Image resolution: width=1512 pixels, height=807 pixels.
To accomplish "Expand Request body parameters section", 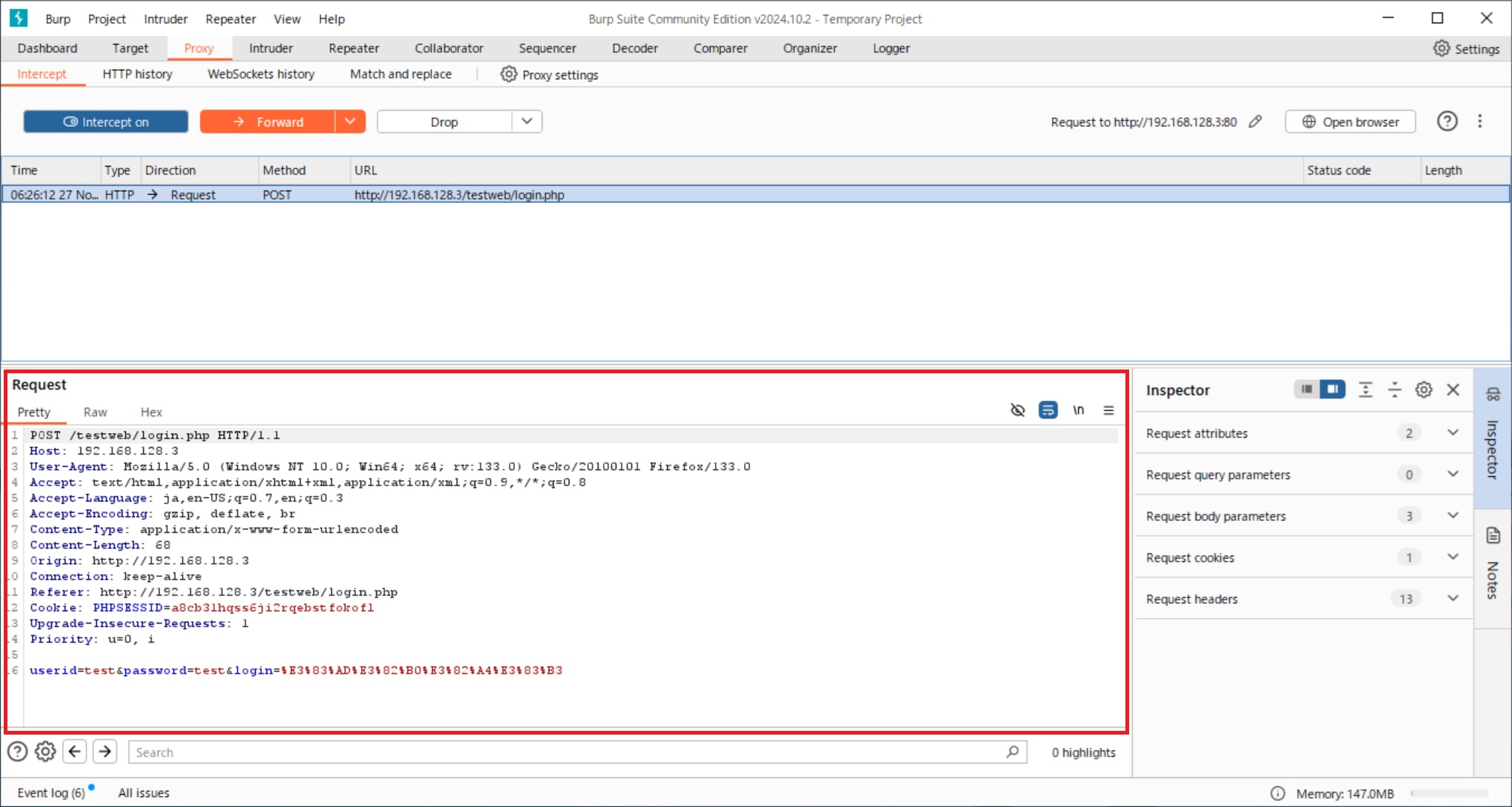I will coord(1453,516).
